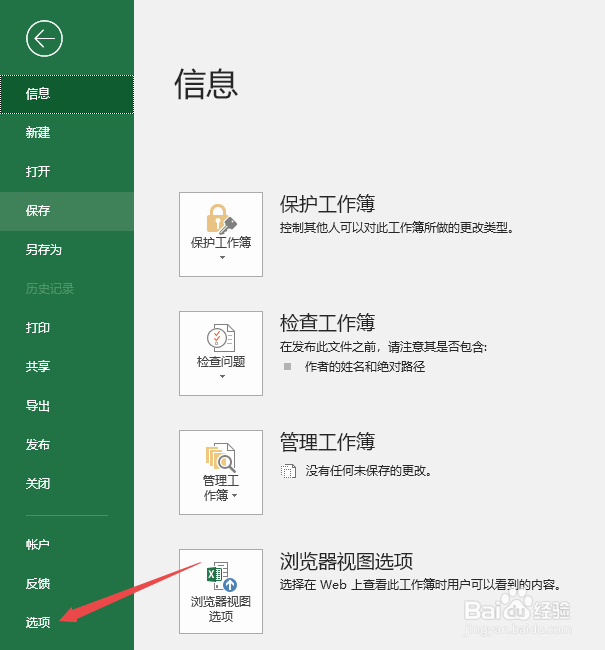The width and height of the screenshot is (605, 650).
Task: Expand the 管理工作簿 dropdown arrow
Action: [x=235, y=495]
